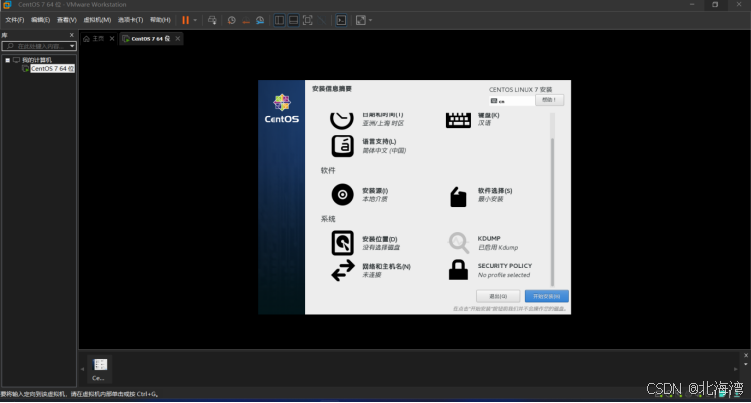Close the 库 library panel
The width and height of the screenshot is (751, 403).
pyautogui.click(x=72, y=35)
